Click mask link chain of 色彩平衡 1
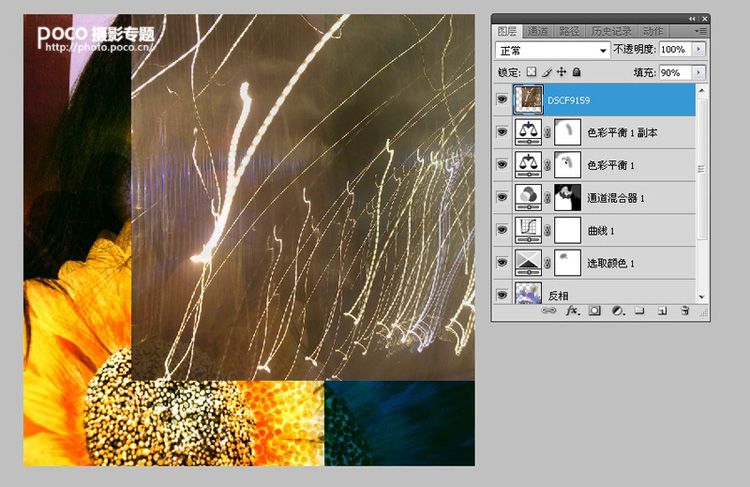Screen dimensions: 750x487 point(548,165)
